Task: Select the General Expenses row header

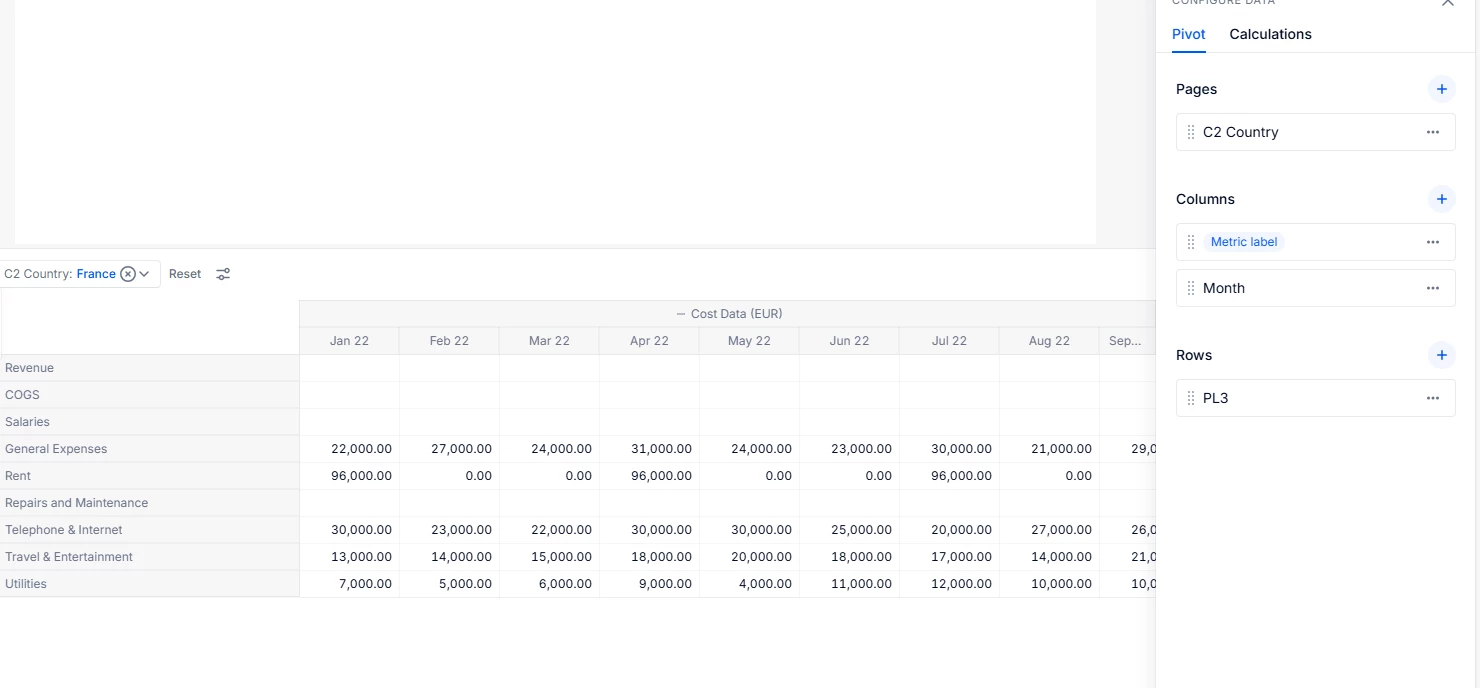Action: click(x=56, y=449)
